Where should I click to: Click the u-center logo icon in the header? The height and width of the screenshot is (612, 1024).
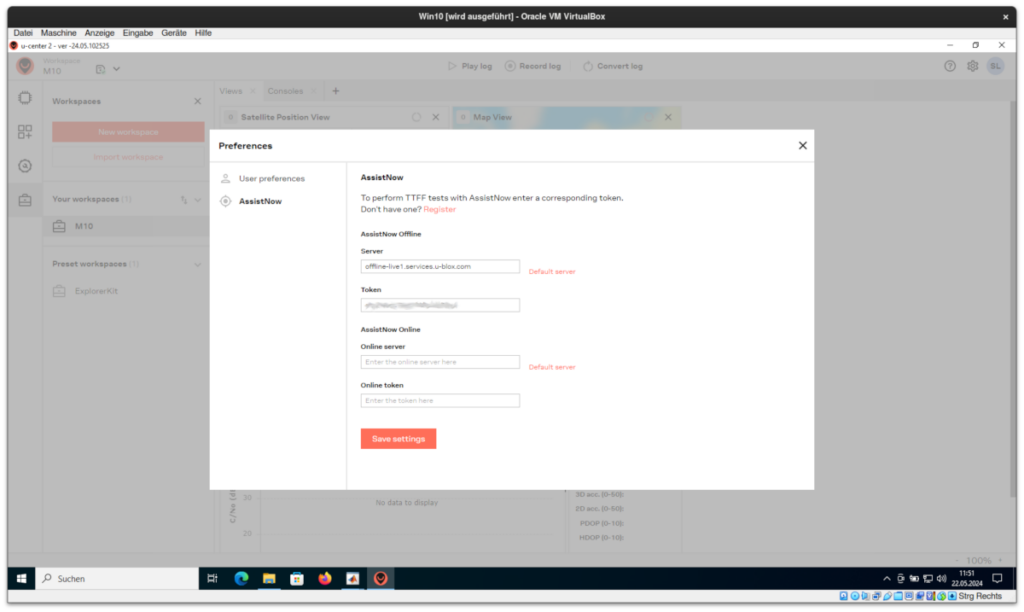[25, 66]
